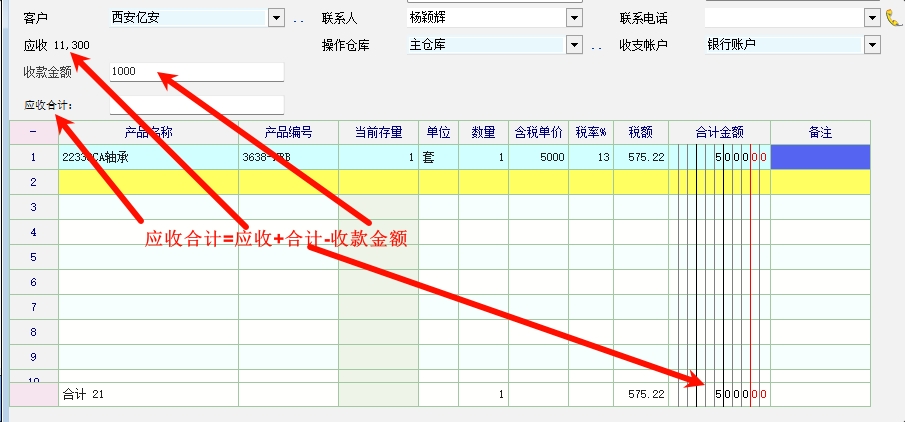The image size is (905, 422).
Task: Click the 产品编号 column header
Action: click(x=288, y=133)
